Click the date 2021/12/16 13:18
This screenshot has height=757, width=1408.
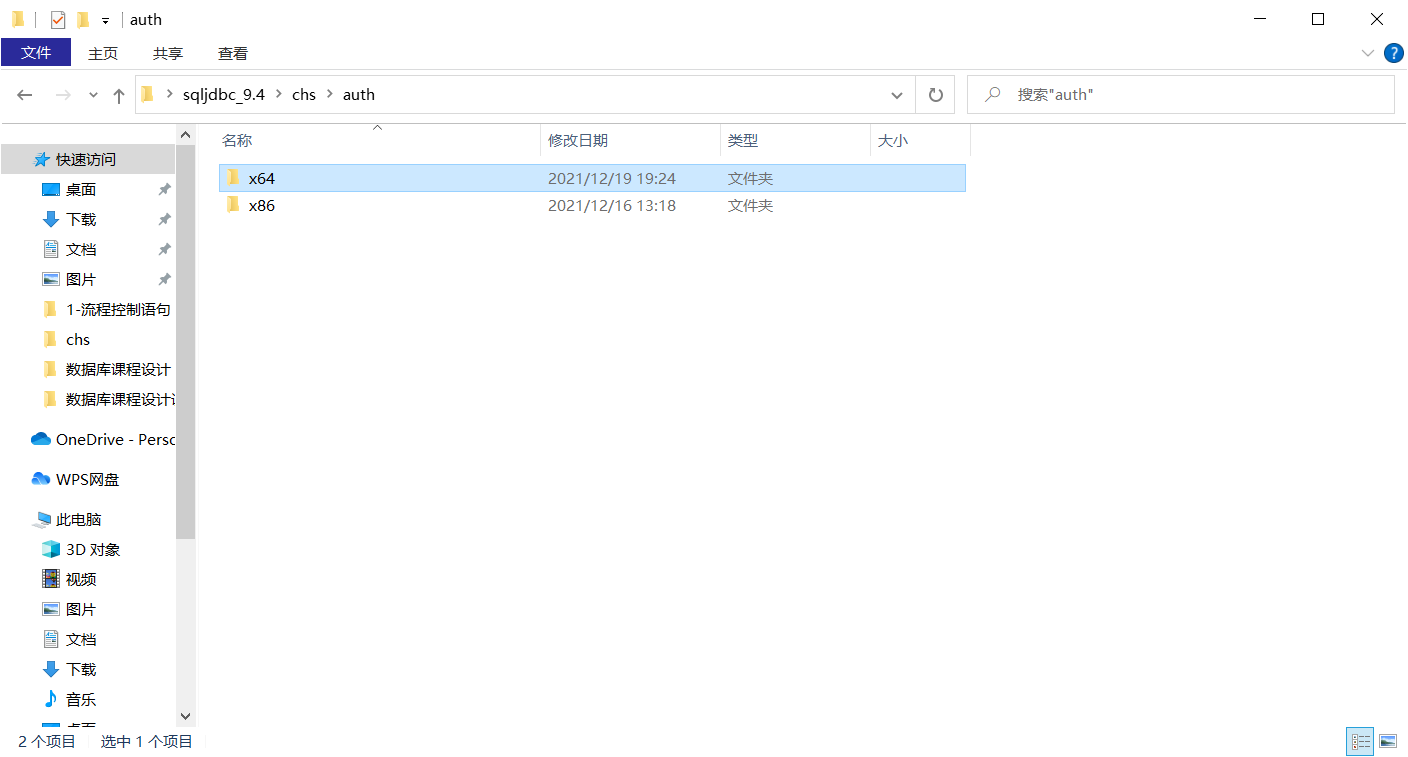tap(612, 206)
